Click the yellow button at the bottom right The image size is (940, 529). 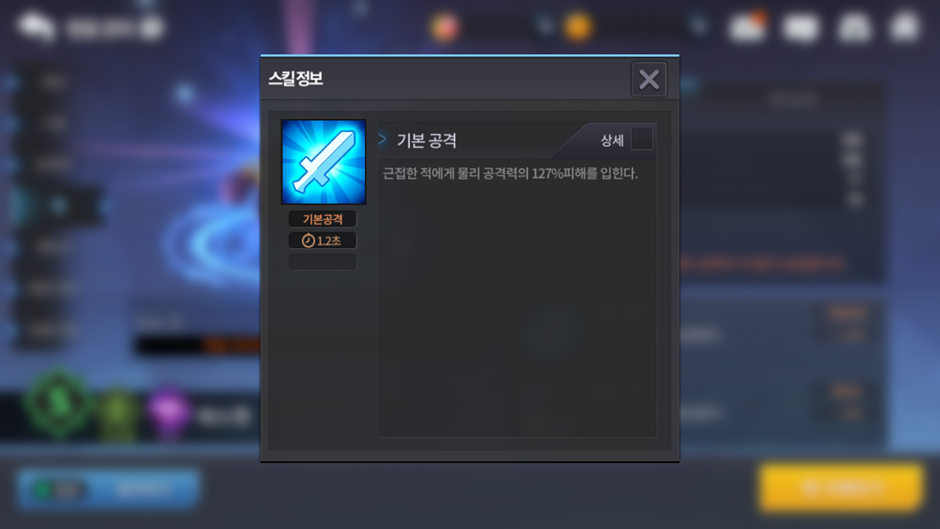point(840,488)
